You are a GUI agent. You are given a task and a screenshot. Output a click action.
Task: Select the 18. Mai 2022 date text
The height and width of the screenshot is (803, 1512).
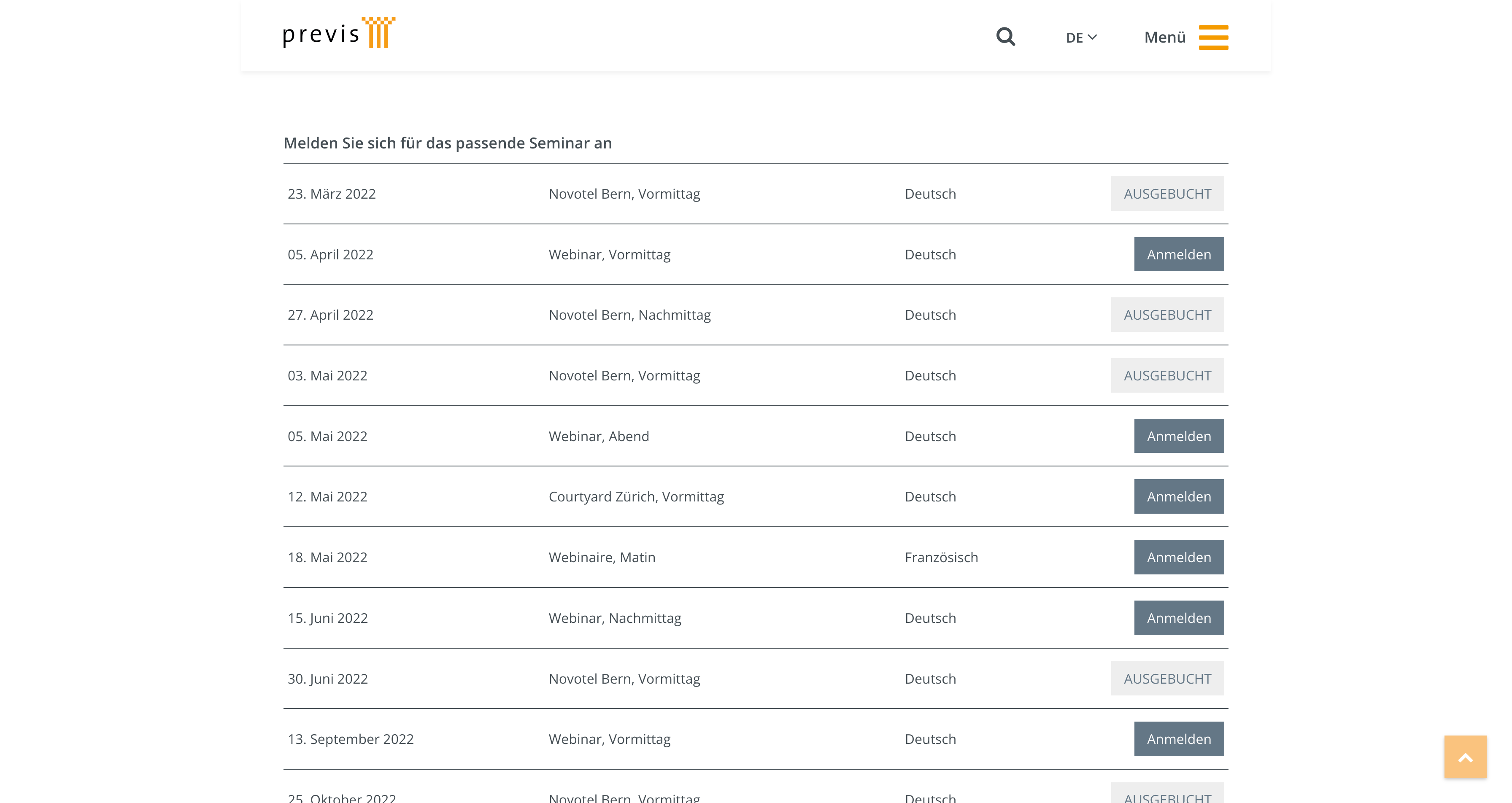pyautogui.click(x=327, y=557)
